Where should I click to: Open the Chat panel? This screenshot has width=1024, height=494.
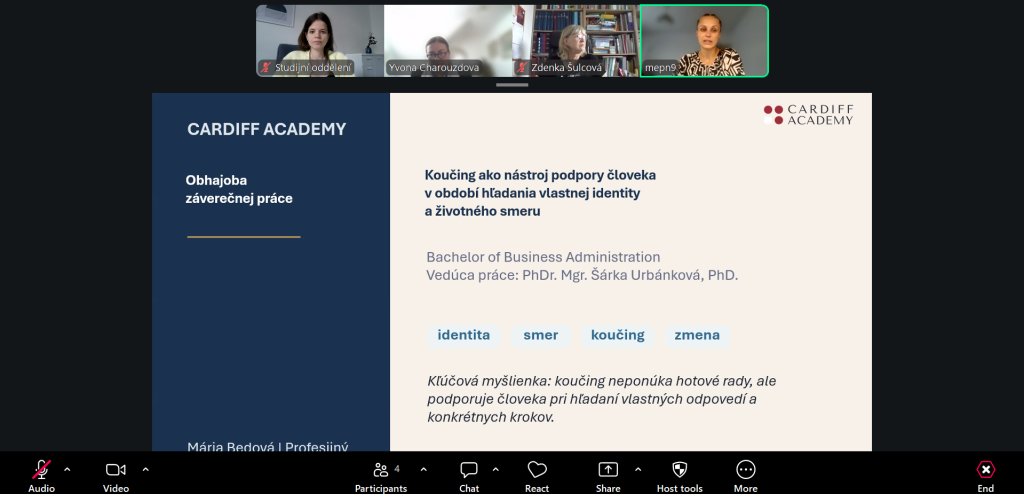[469, 476]
